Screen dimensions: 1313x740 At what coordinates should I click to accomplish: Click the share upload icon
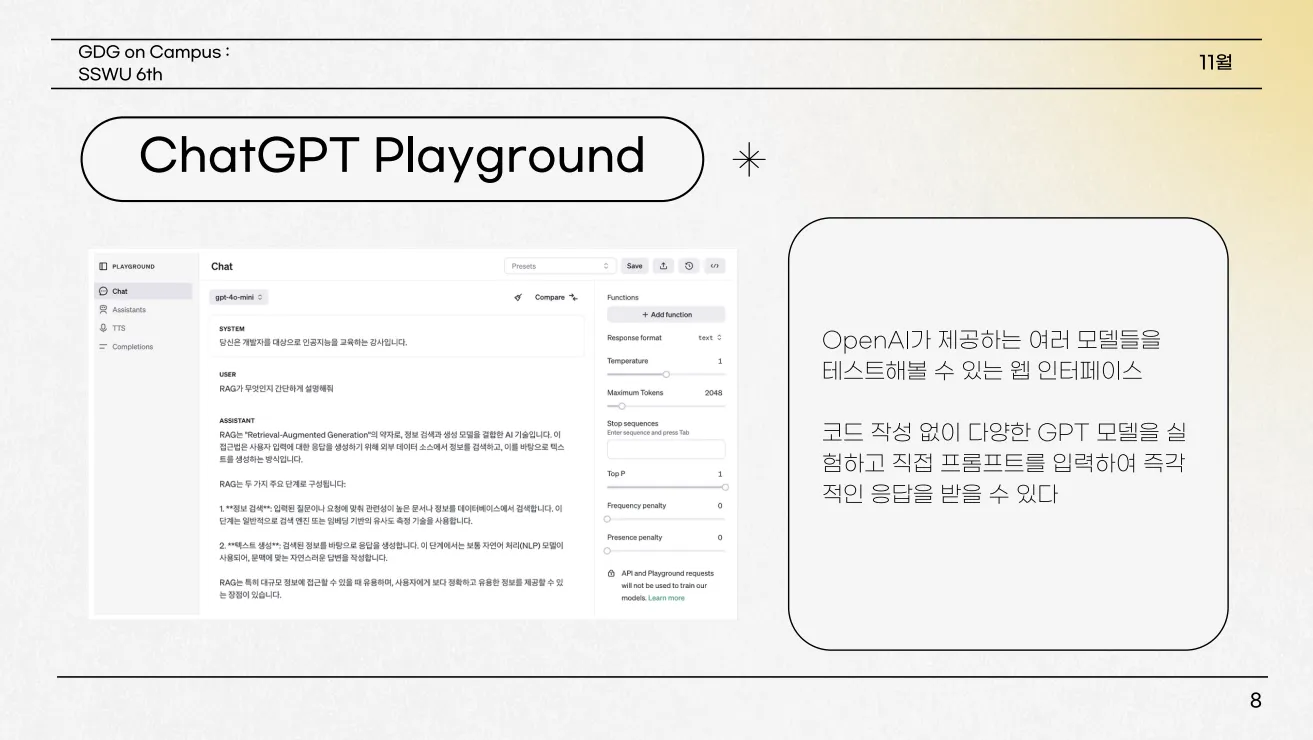pyautogui.click(x=664, y=266)
